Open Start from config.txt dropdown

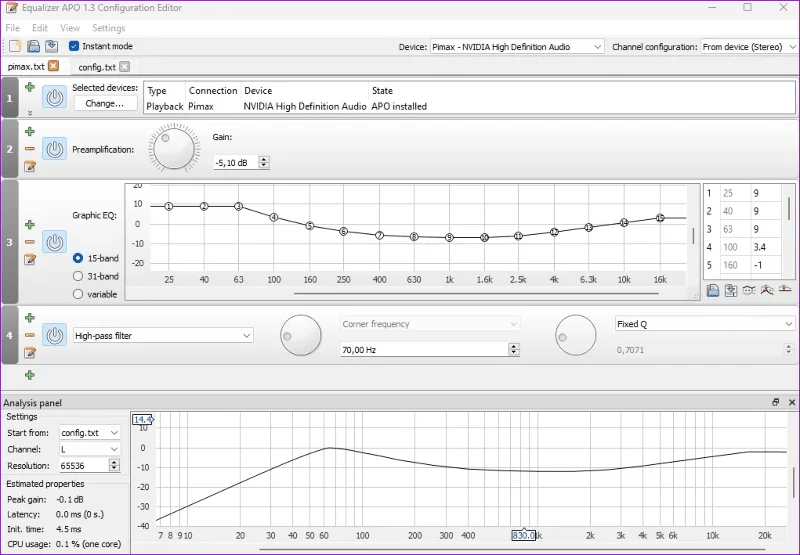90,433
